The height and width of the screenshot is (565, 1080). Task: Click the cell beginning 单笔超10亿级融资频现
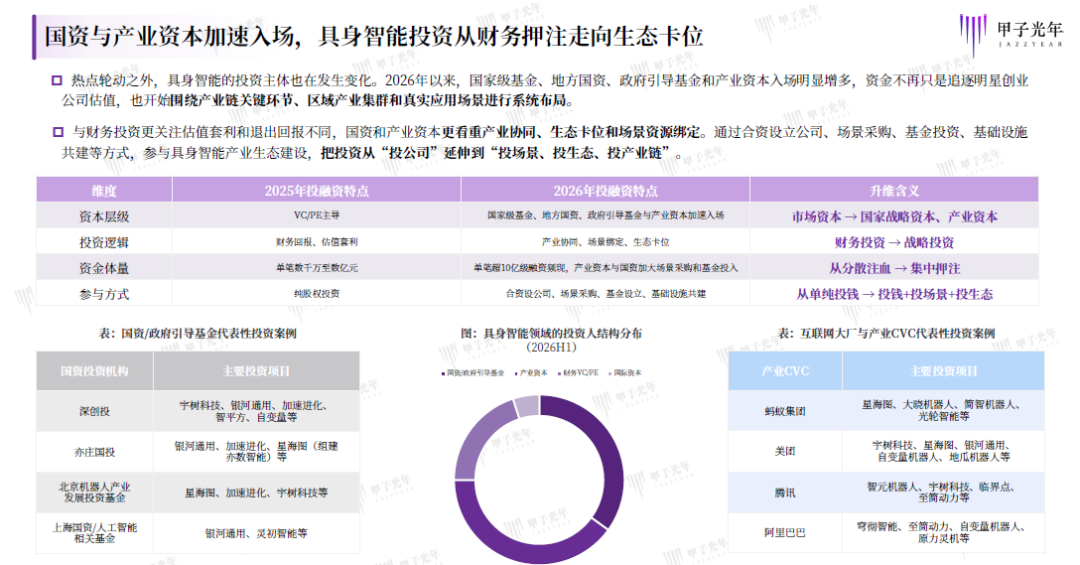pyautogui.click(x=605, y=267)
